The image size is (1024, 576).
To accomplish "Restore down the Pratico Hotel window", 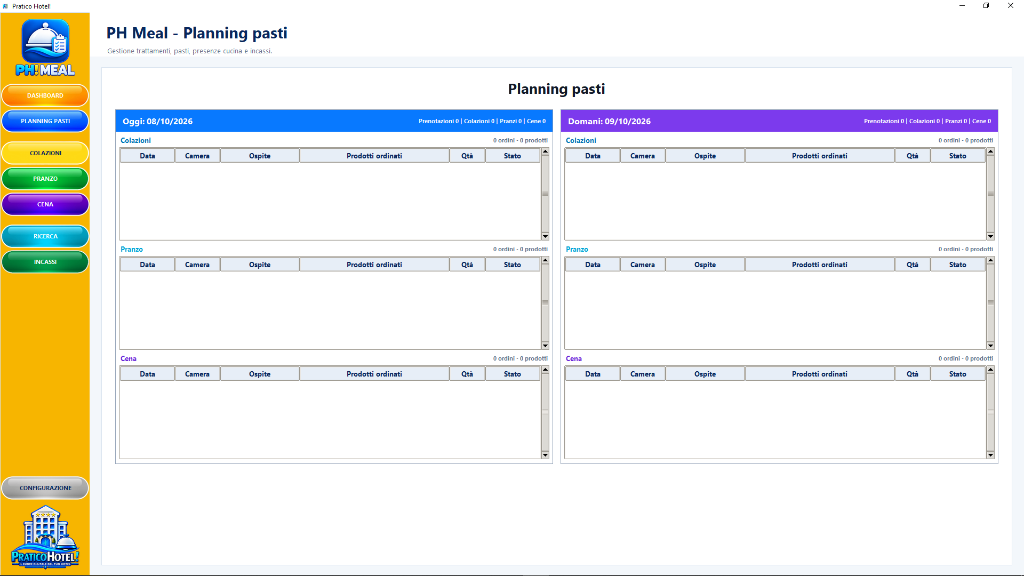I will 986,5.
